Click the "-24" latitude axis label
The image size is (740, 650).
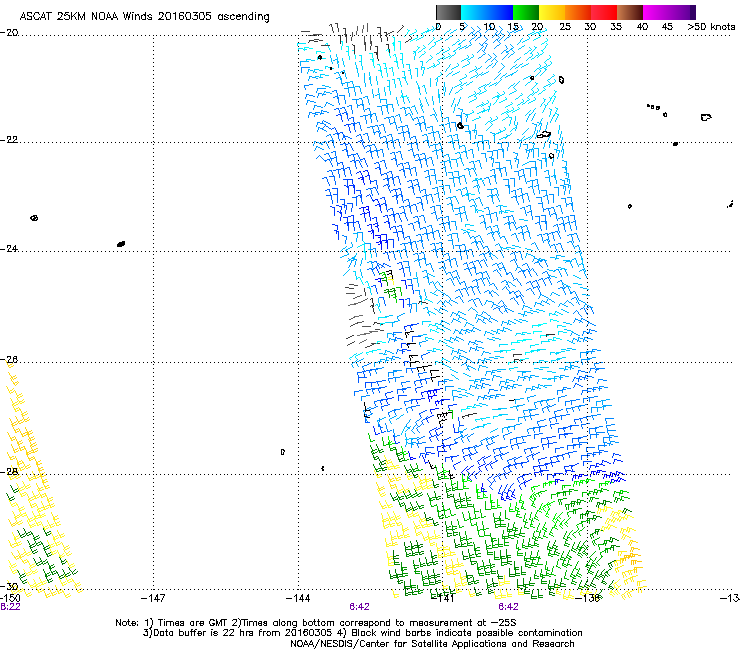tap(9, 249)
